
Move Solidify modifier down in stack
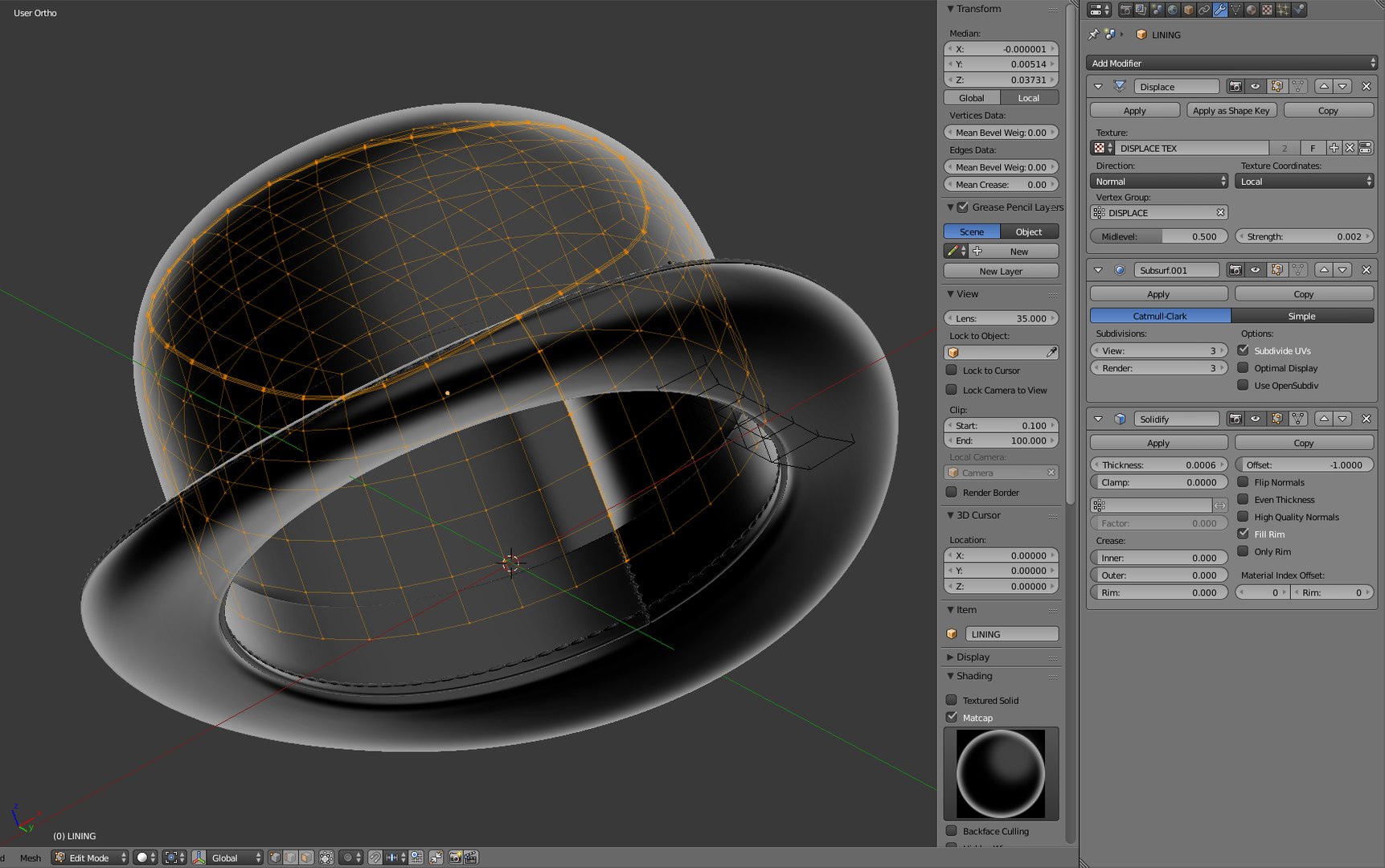pos(1342,419)
